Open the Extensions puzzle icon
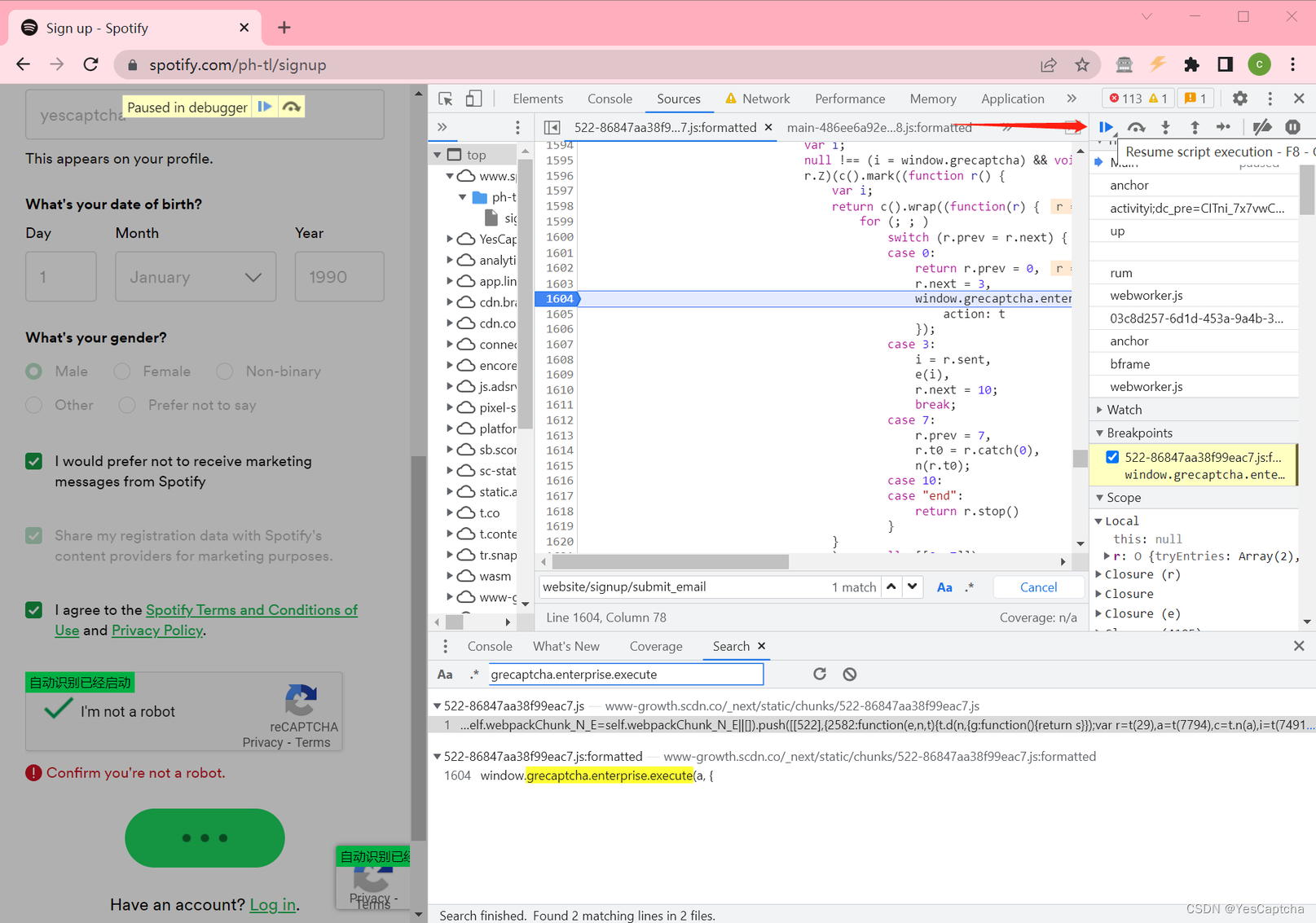 tap(1191, 64)
